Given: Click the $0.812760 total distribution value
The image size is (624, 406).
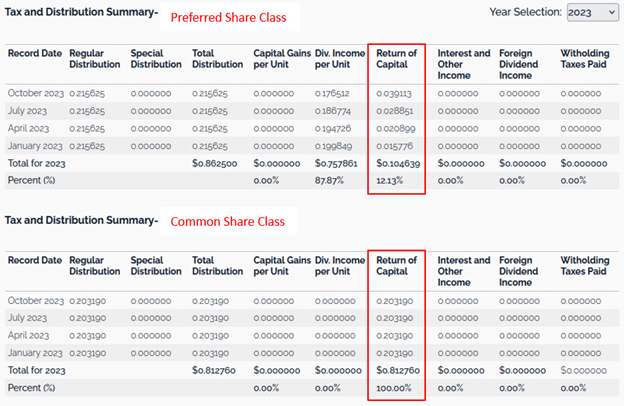Looking at the screenshot, I should pos(217,371).
